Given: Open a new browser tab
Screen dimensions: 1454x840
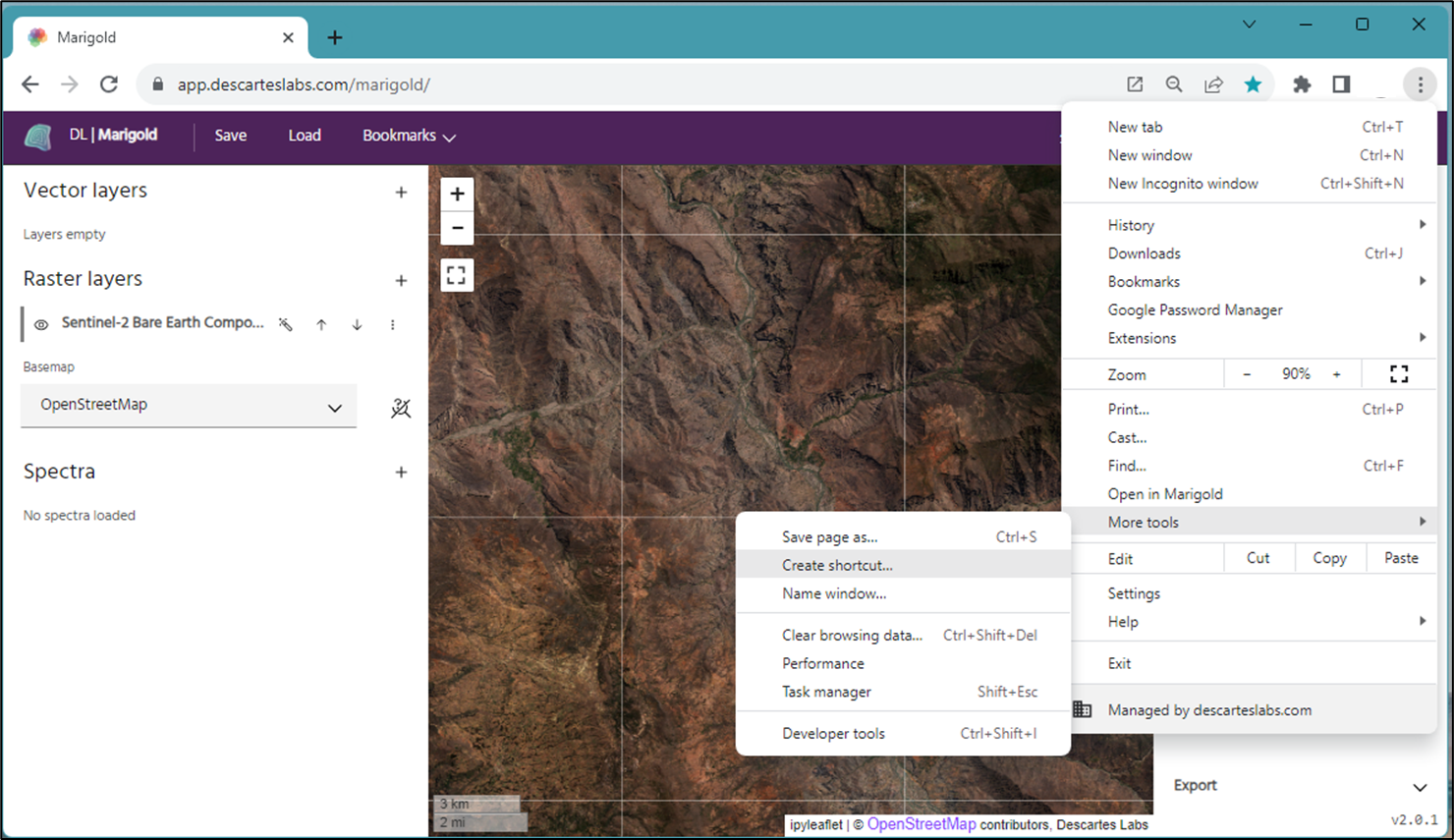Looking at the screenshot, I should click(x=335, y=37).
